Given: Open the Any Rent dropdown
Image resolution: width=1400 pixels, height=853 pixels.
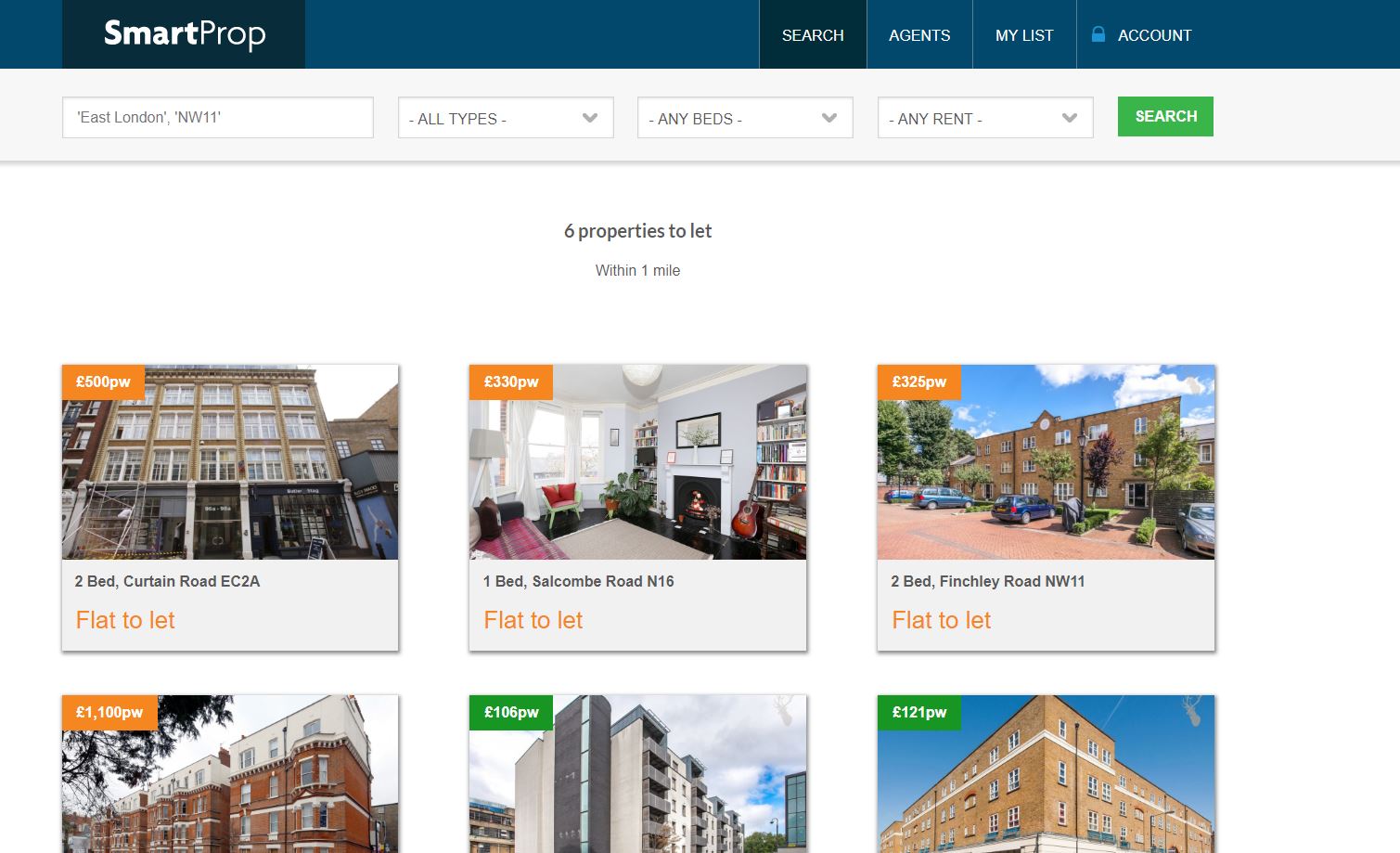Looking at the screenshot, I should point(985,118).
